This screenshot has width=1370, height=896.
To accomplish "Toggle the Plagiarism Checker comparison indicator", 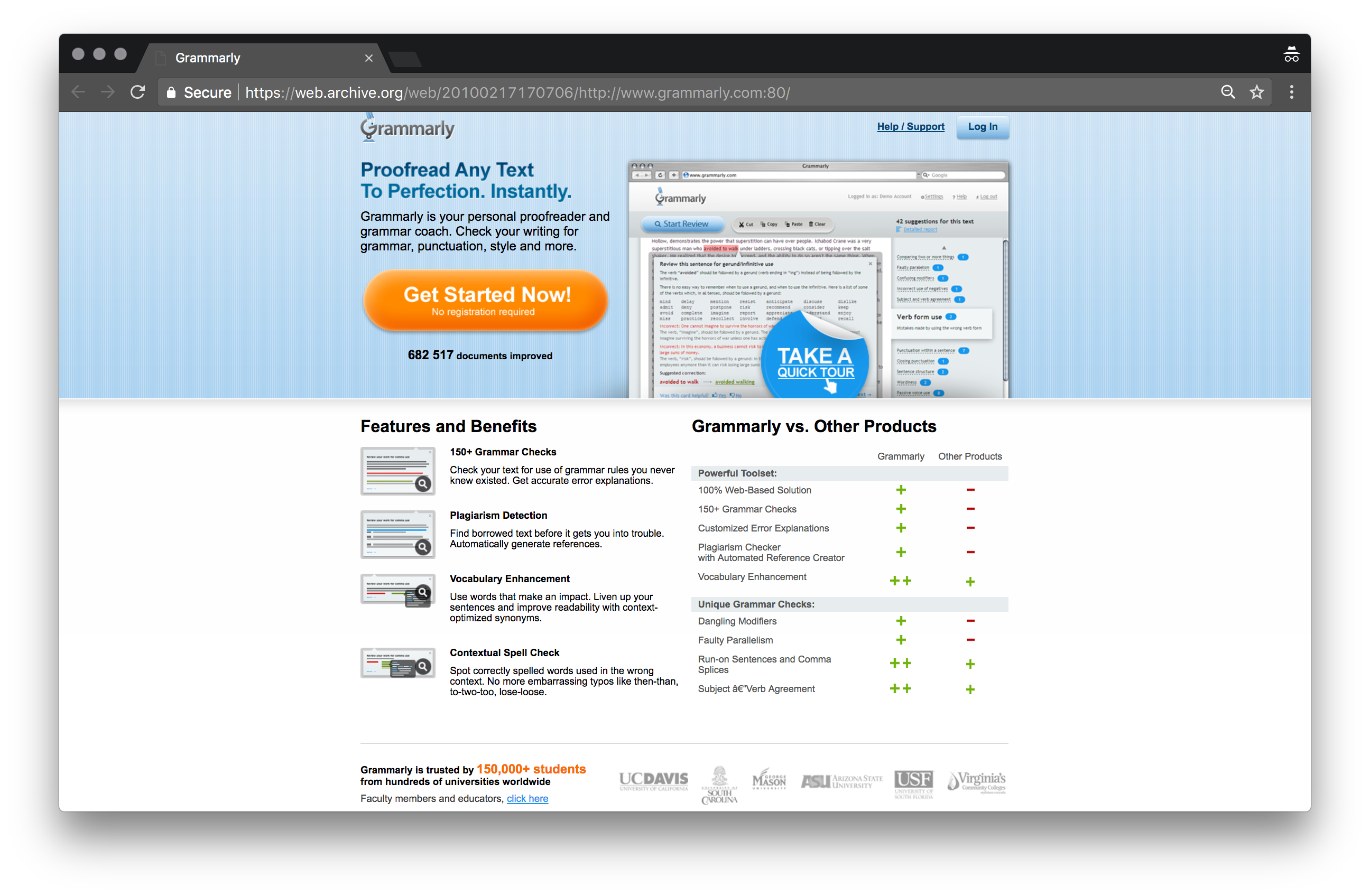I will [x=899, y=552].
